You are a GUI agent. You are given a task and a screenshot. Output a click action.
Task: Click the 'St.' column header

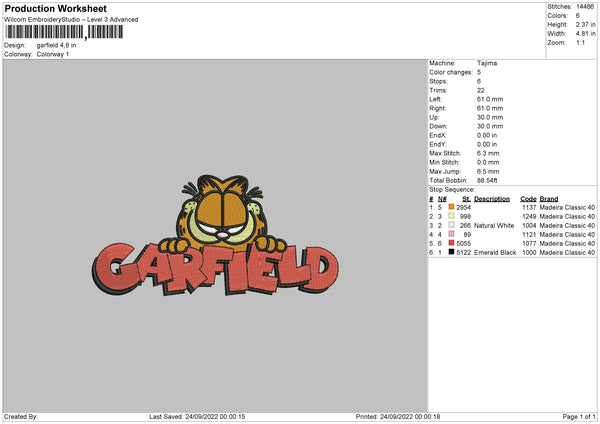pos(466,199)
